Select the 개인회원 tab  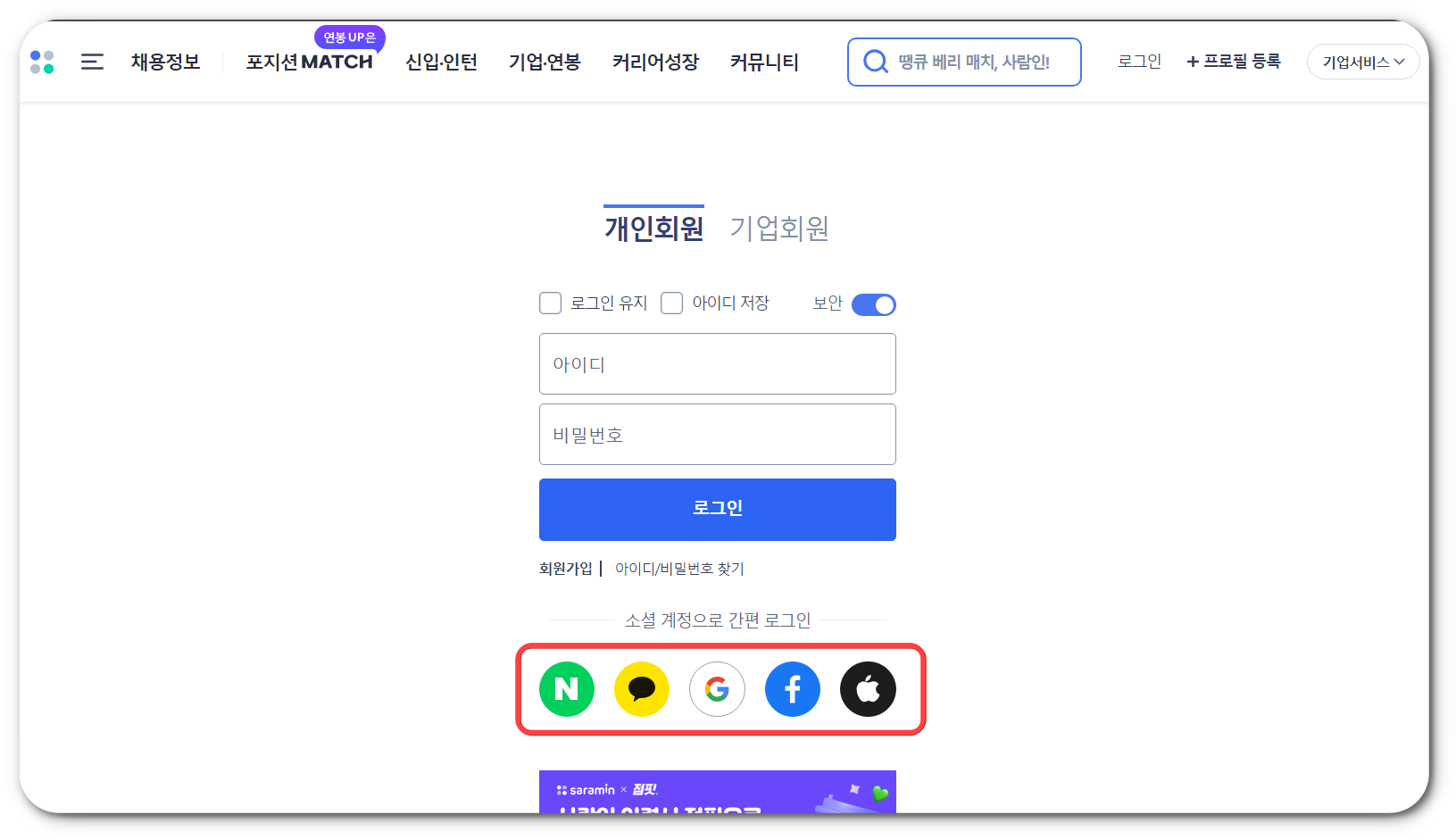click(653, 228)
